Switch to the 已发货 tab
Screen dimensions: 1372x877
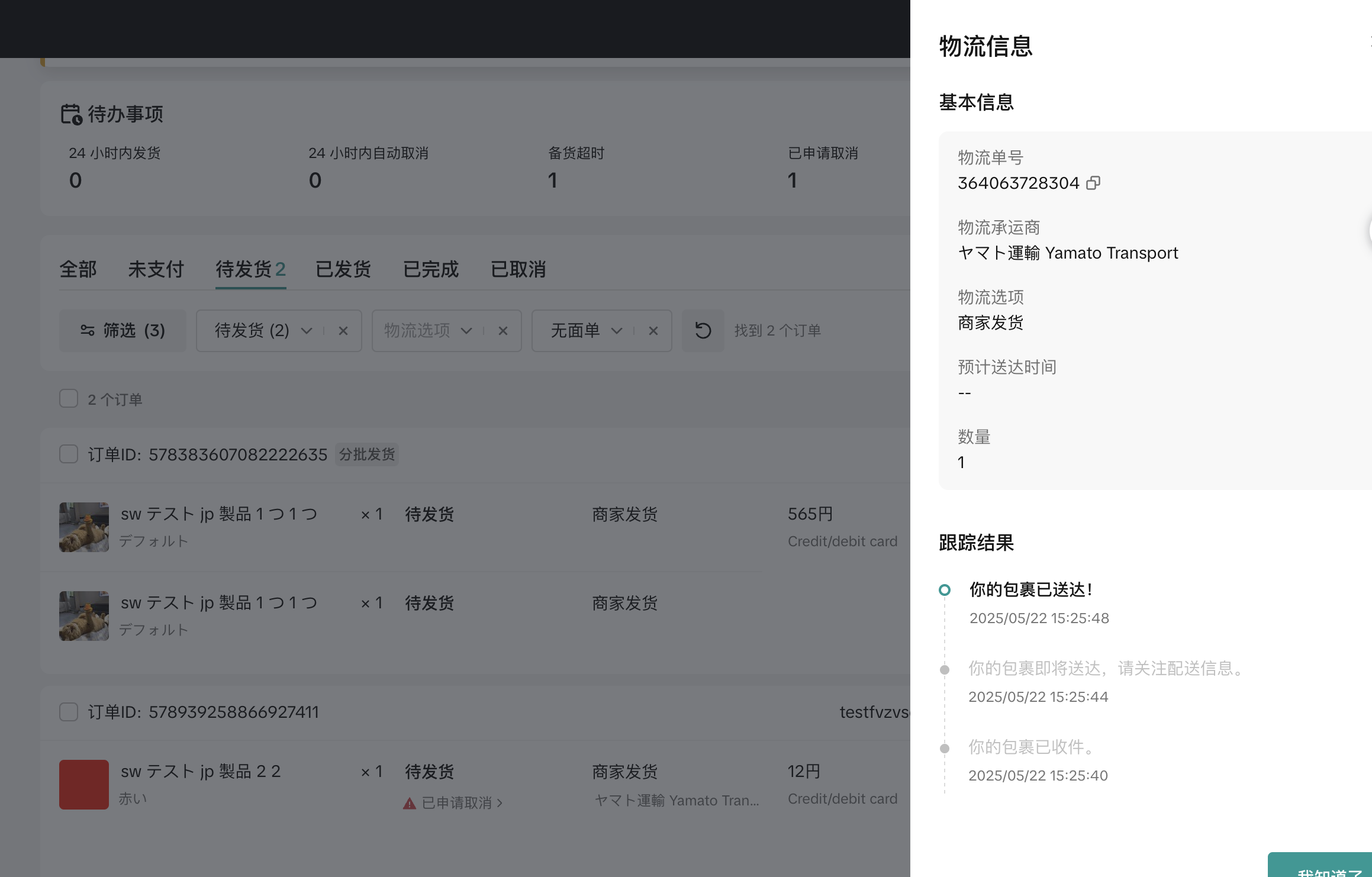pos(343,269)
